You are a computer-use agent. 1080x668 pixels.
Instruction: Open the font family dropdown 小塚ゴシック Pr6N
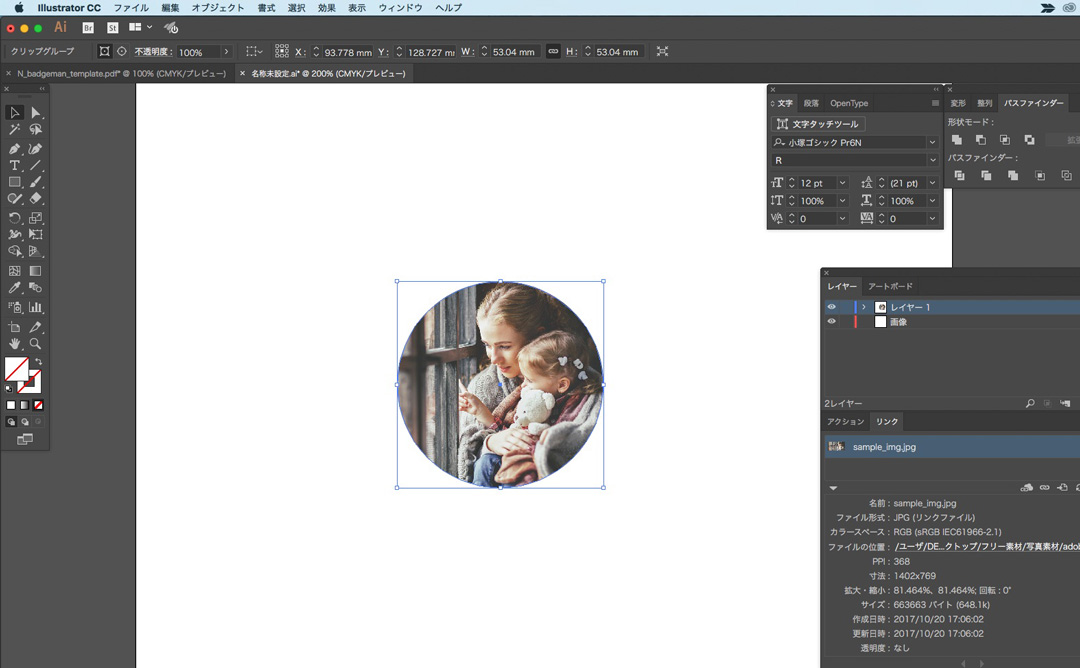pos(933,143)
